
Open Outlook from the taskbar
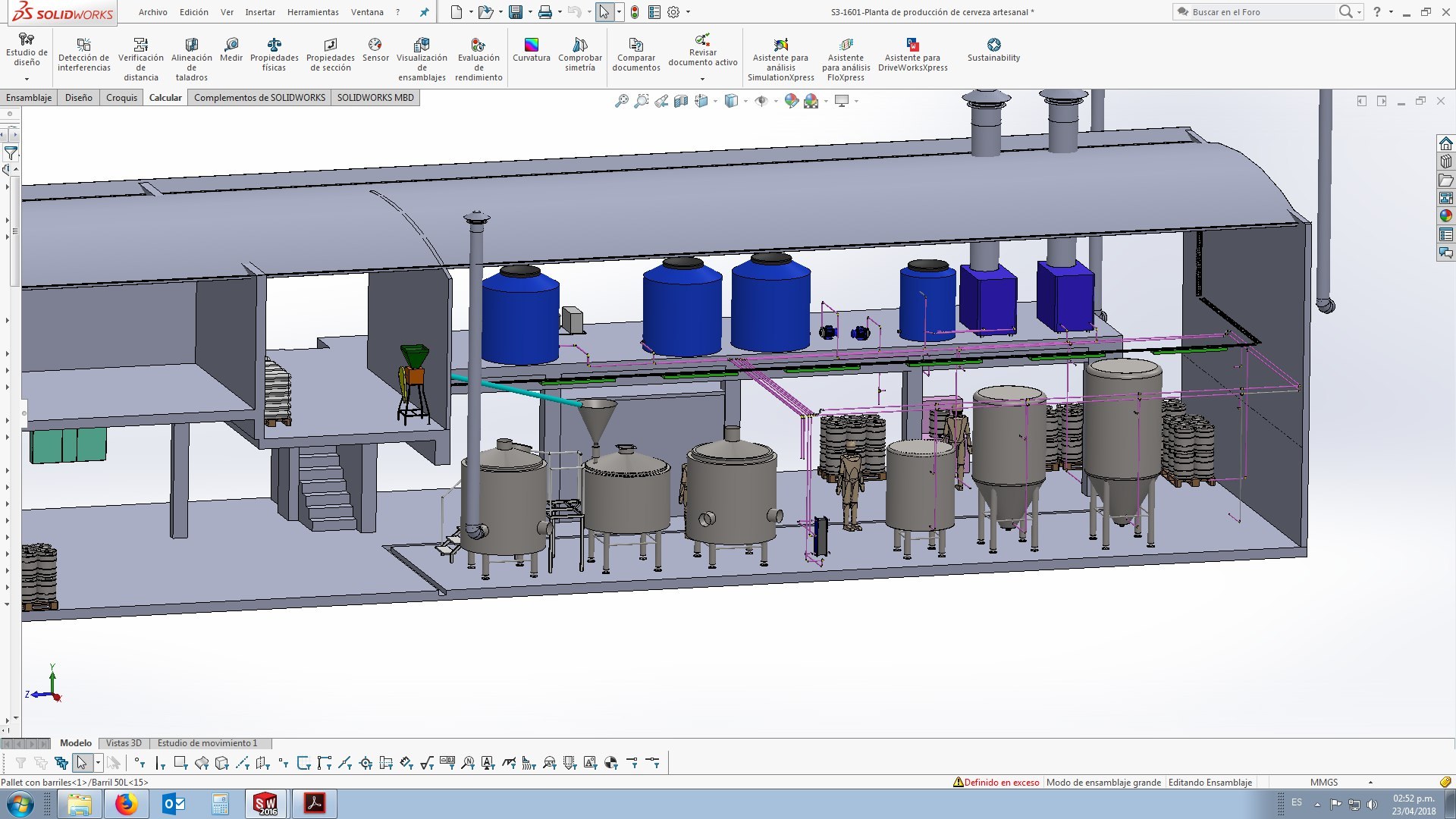[174, 804]
